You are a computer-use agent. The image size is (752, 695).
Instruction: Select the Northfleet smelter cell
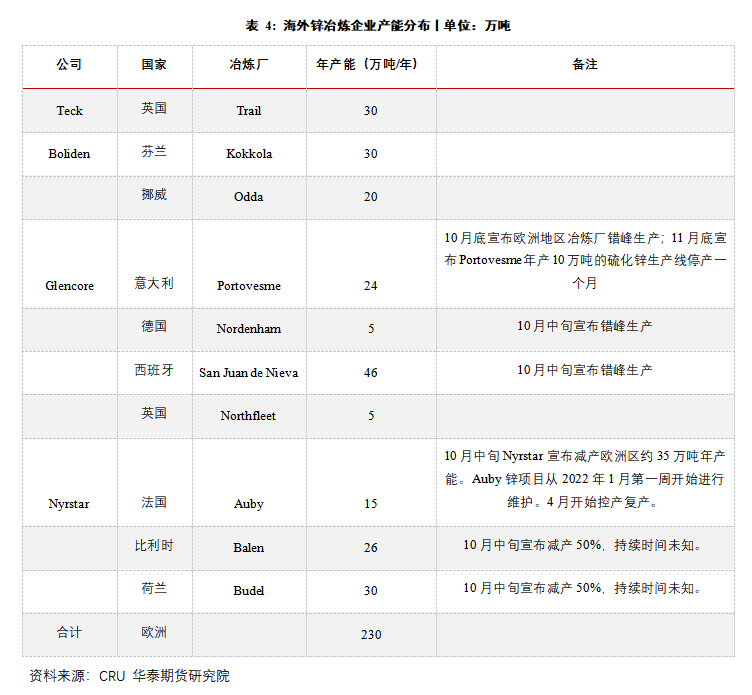(x=248, y=415)
